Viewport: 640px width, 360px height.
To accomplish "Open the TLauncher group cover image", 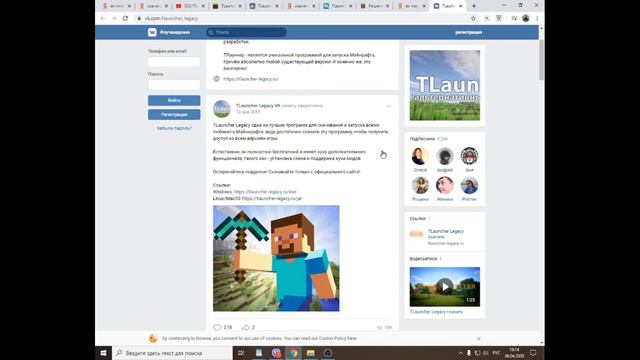I will pyautogui.click(x=444, y=85).
